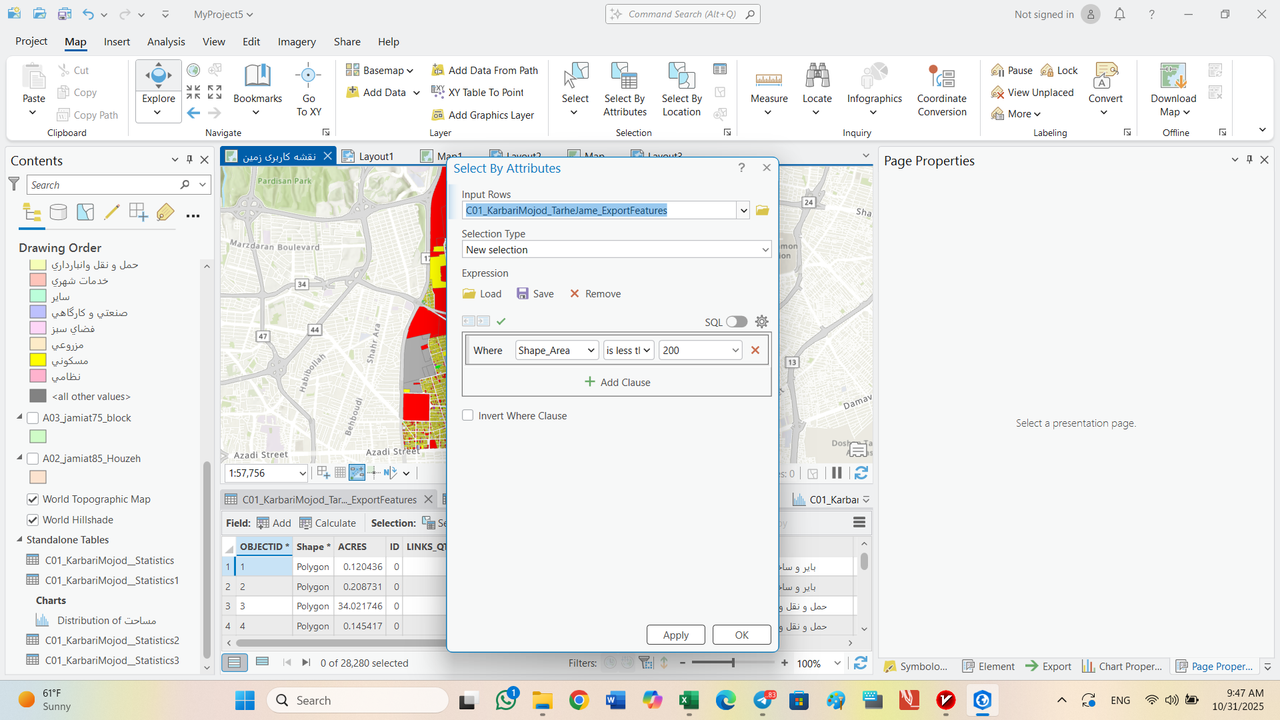Viewport: 1280px width, 720px height.
Task: Expand the Basemap gallery
Action: tap(381, 70)
